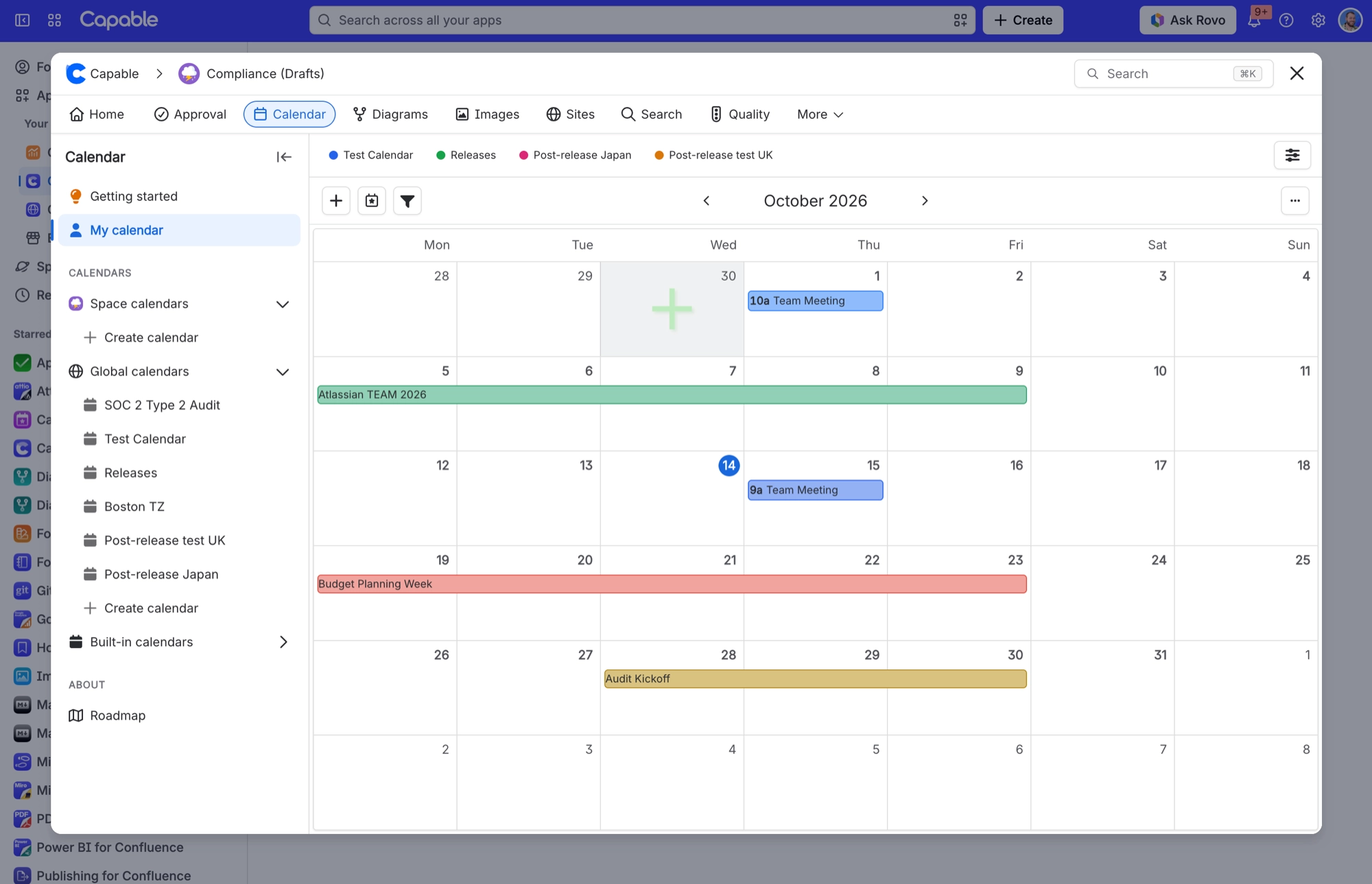Open the event filter funnel icon
Screen dimensions: 1372x884
407,201
